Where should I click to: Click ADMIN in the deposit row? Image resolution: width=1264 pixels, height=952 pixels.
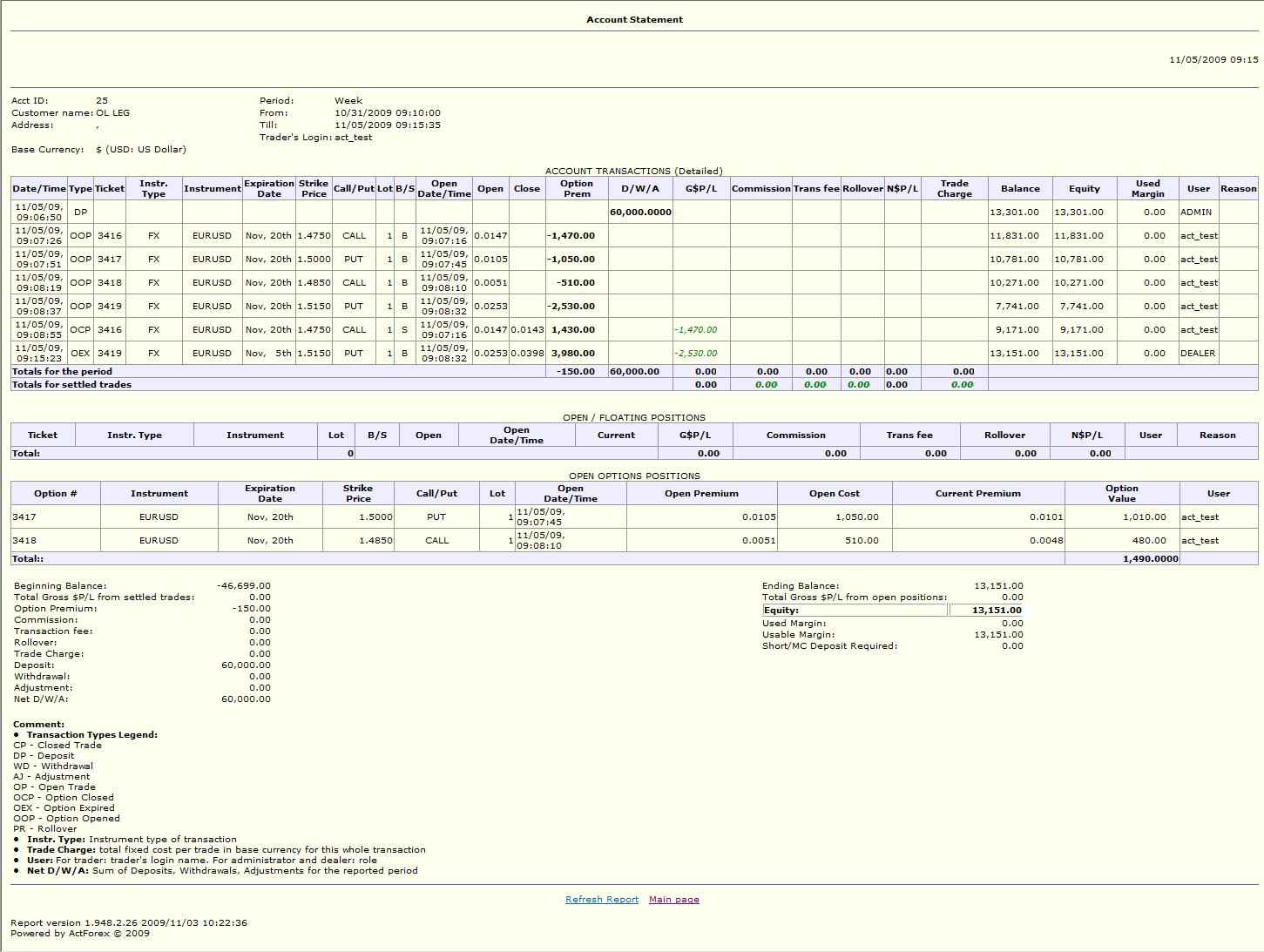coord(1196,213)
